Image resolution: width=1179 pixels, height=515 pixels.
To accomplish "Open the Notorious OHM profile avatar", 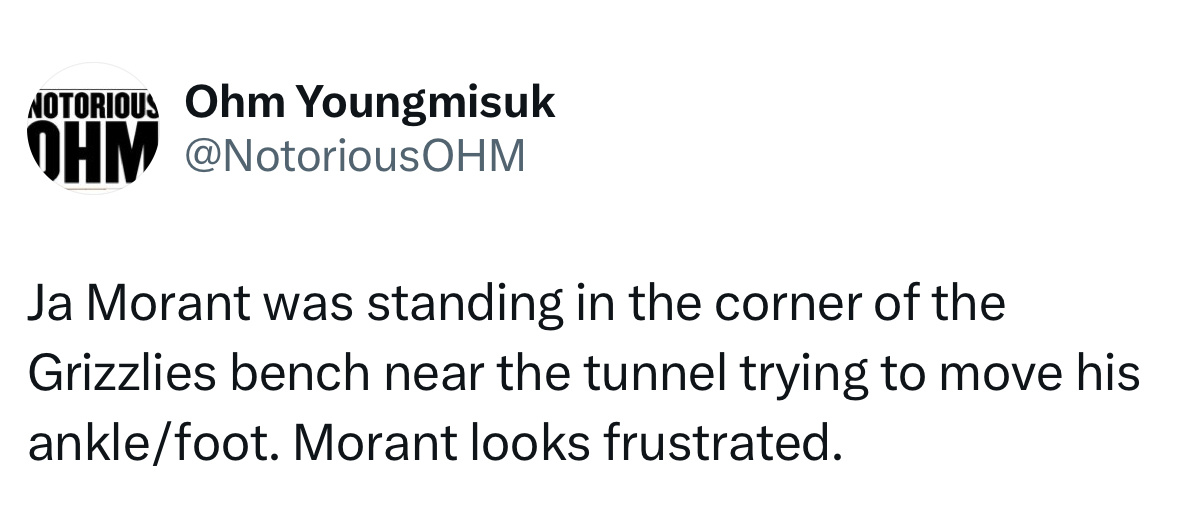I will [92, 128].
